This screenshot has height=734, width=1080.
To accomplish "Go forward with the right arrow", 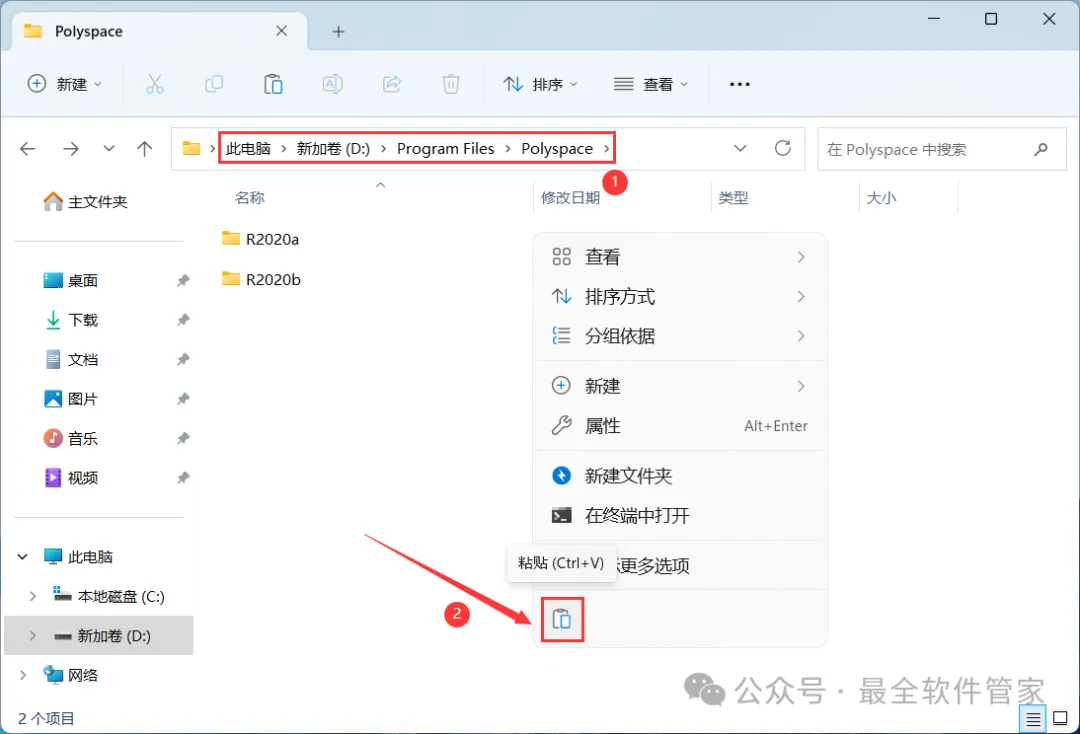I will click(x=71, y=149).
